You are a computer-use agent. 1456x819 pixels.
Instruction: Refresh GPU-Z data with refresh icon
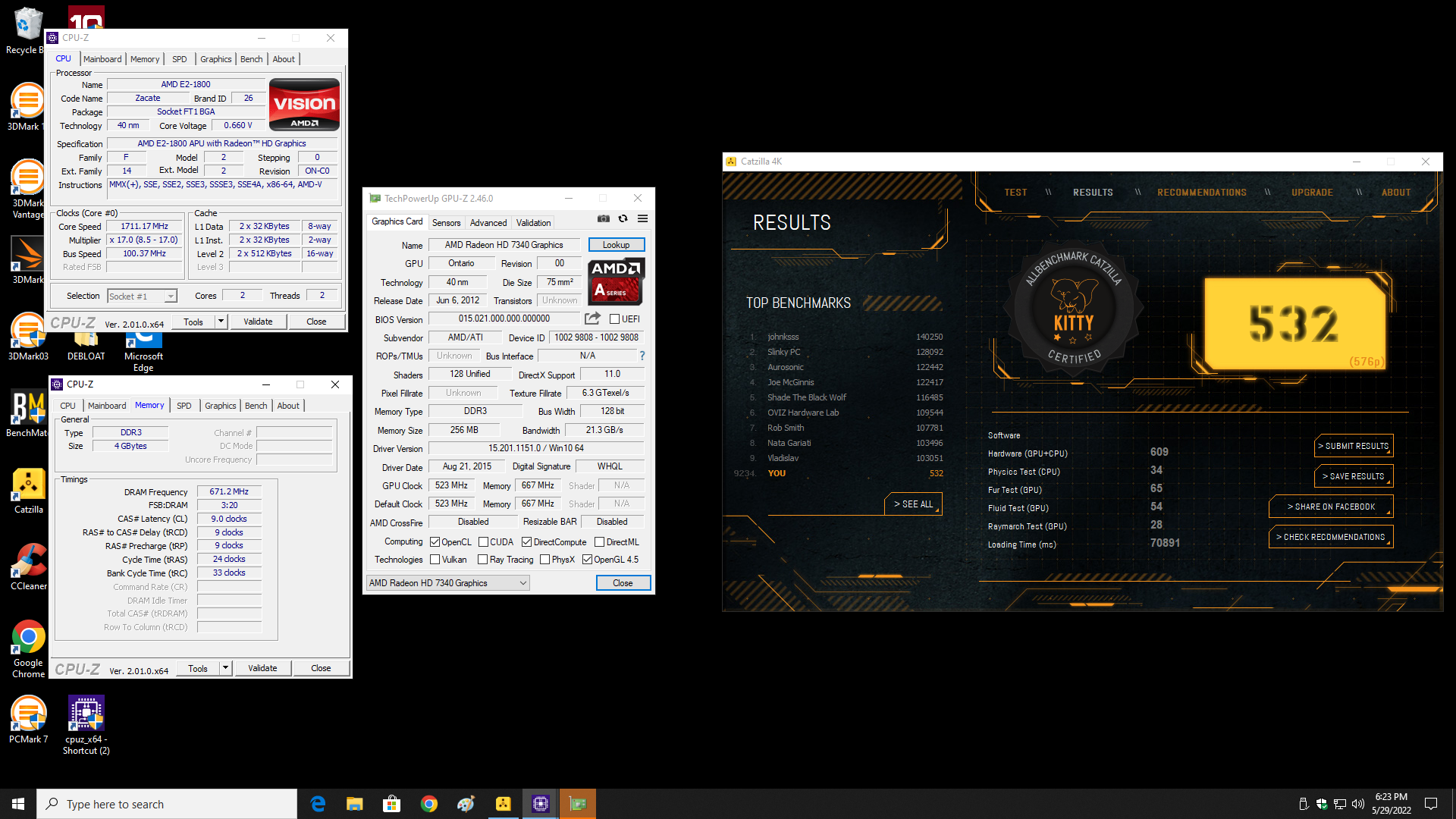pos(623,218)
